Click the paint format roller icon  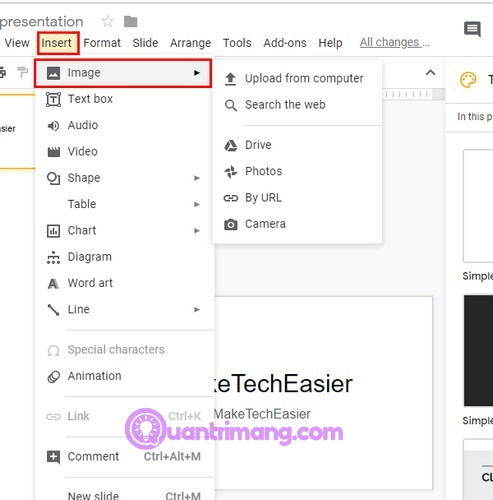pyautogui.click(x=23, y=72)
